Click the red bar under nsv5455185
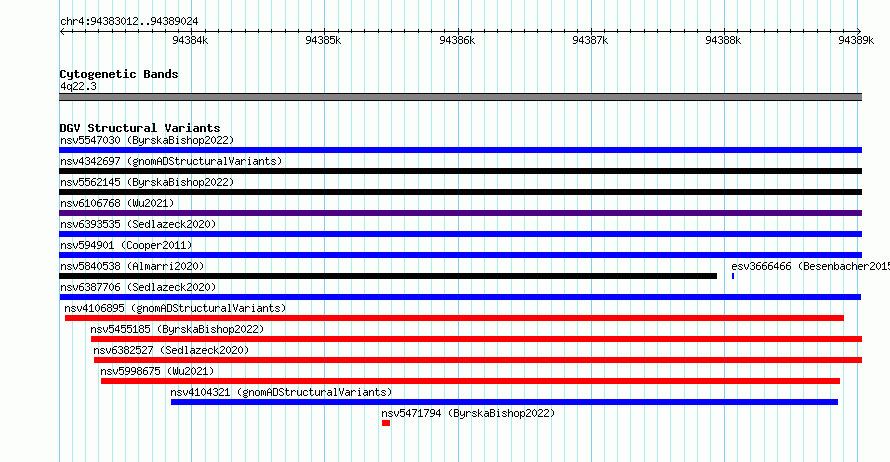 click(x=476, y=339)
